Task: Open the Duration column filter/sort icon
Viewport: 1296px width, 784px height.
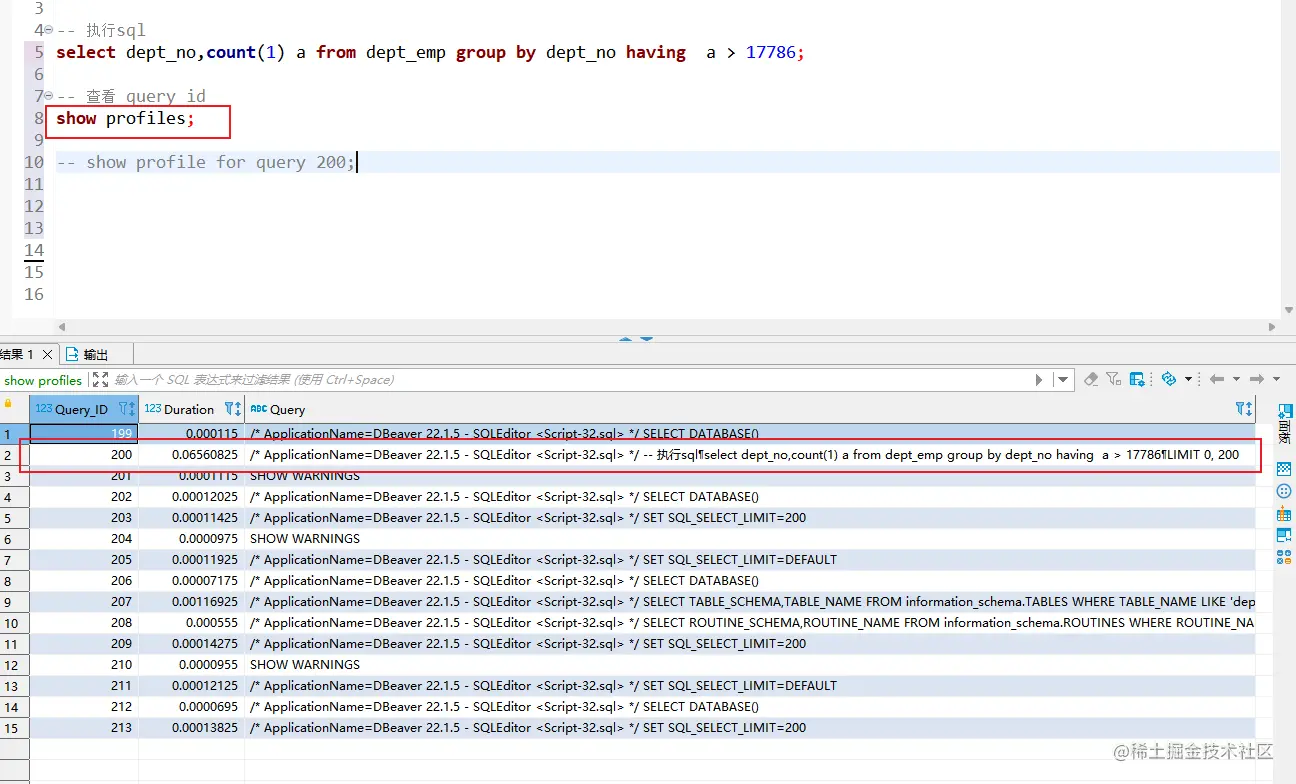Action: point(232,409)
